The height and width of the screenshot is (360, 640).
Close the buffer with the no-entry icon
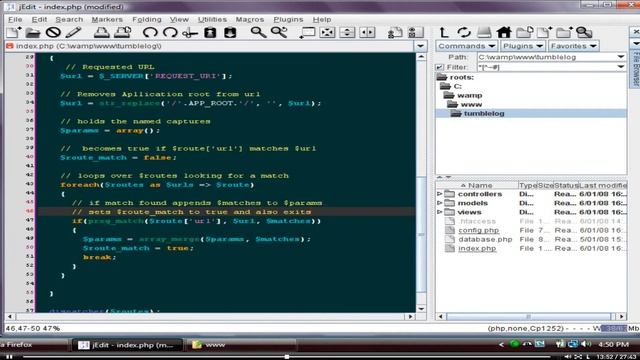[x=53, y=32]
